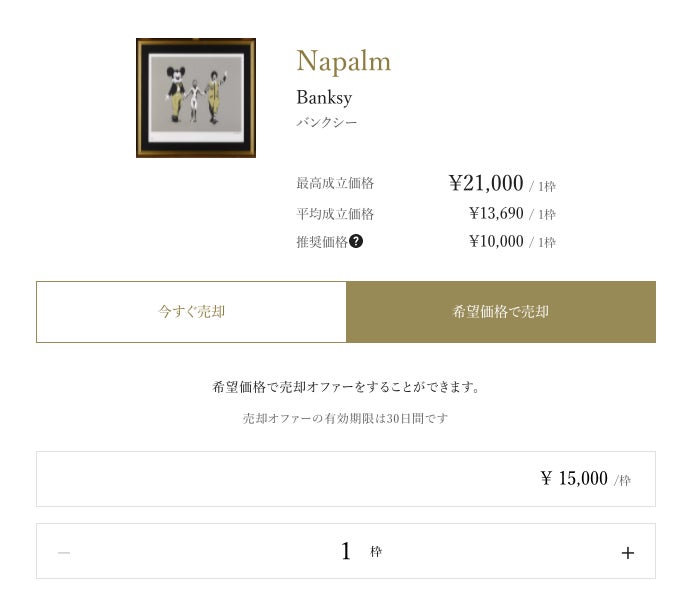The image size is (694, 591).
Task: Open the Napalm artwork thumbnail
Action: point(196,98)
